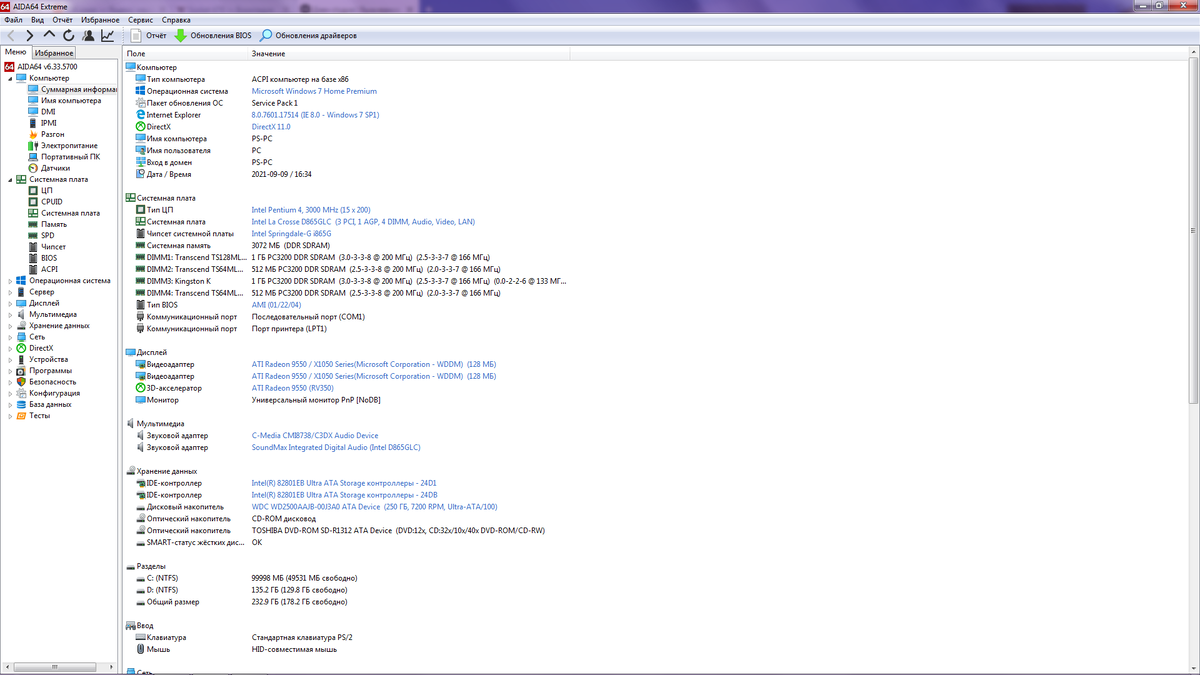Open the graph chart toolbar icon

point(107,35)
